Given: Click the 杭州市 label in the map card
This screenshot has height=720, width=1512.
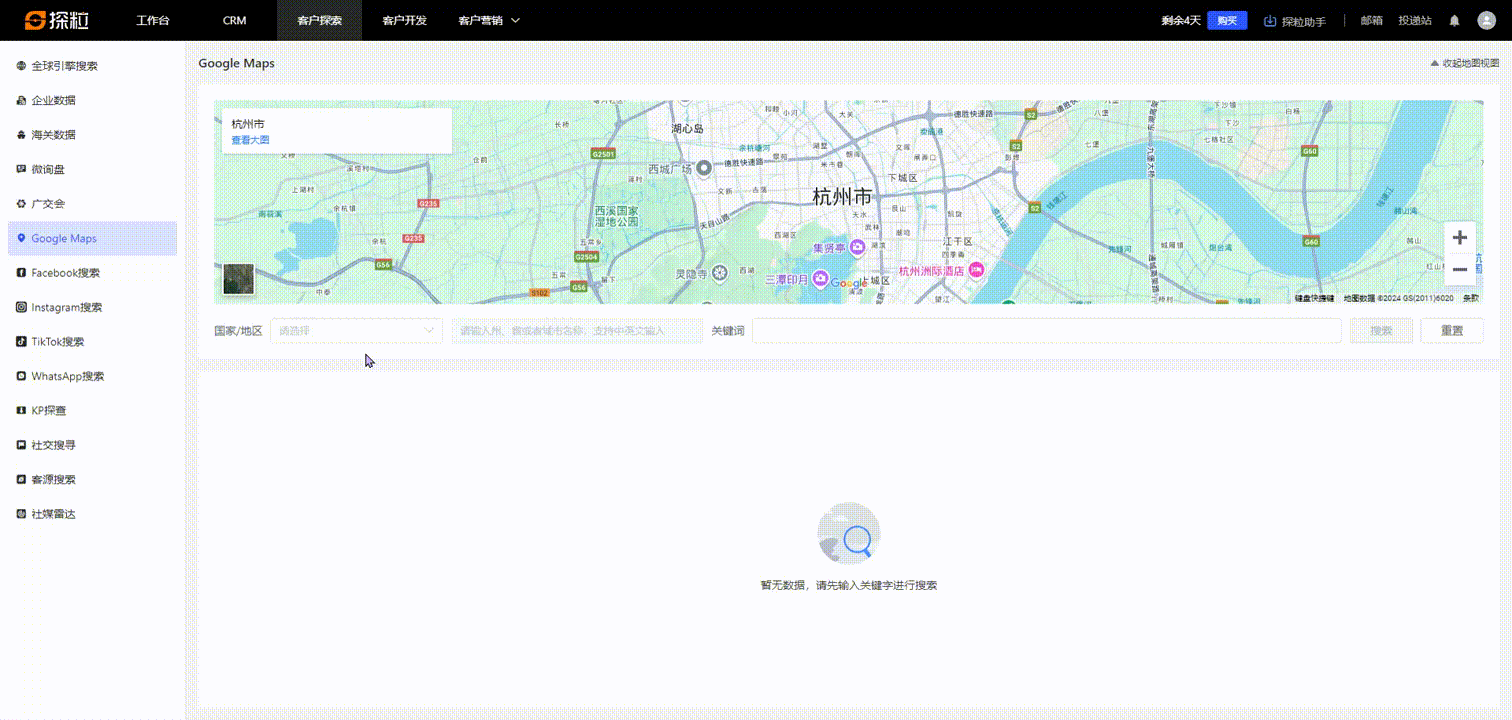Looking at the screenshot, I should 248,124.
